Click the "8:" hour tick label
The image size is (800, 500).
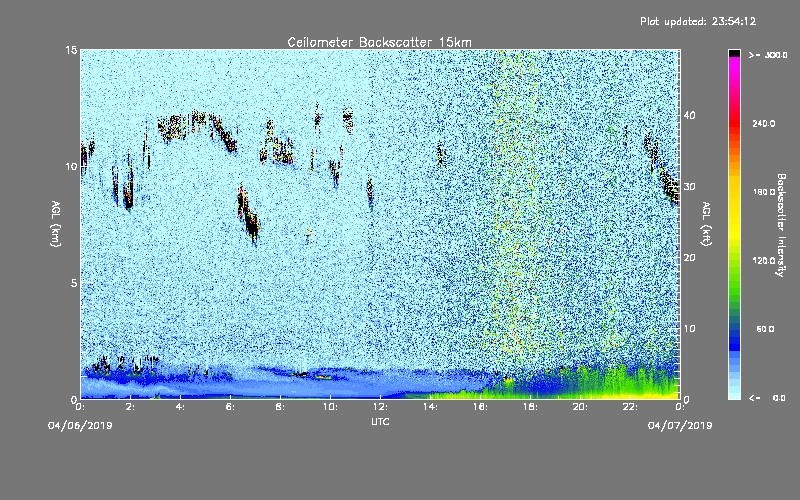(x=280, y=407)
